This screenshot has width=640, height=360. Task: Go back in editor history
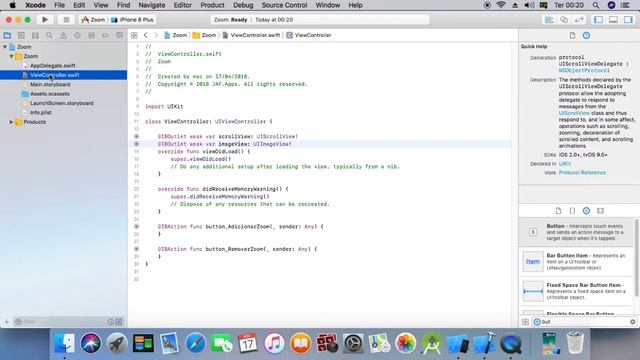(146, 36)
